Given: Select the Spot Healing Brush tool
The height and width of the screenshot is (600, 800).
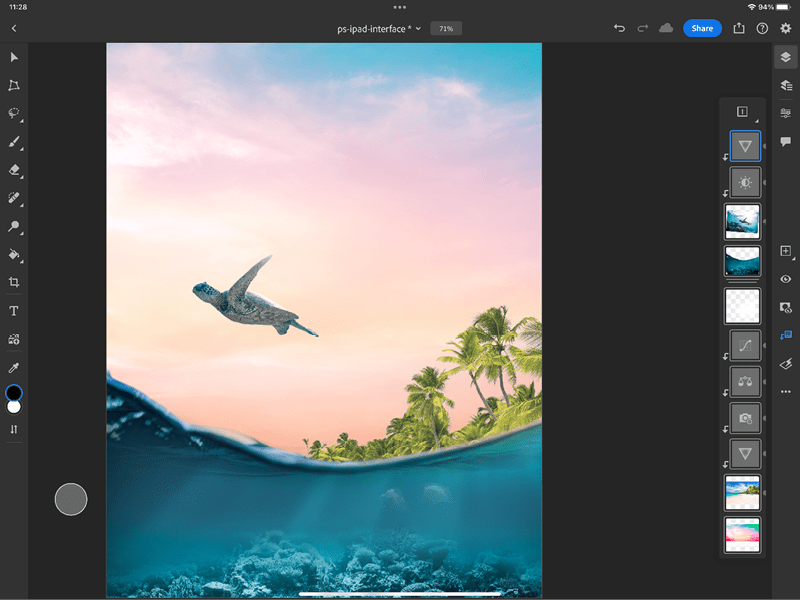Looking at the screenshot, I should (14, 198).
